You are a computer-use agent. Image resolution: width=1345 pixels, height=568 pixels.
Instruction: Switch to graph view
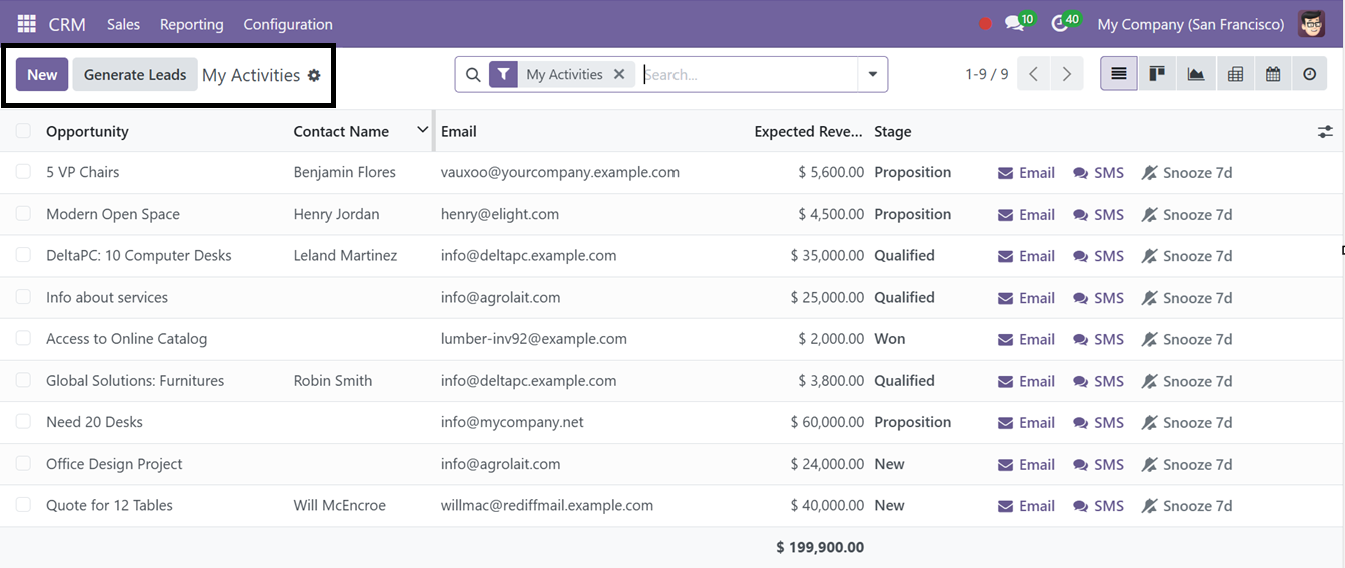point(1196,74)
